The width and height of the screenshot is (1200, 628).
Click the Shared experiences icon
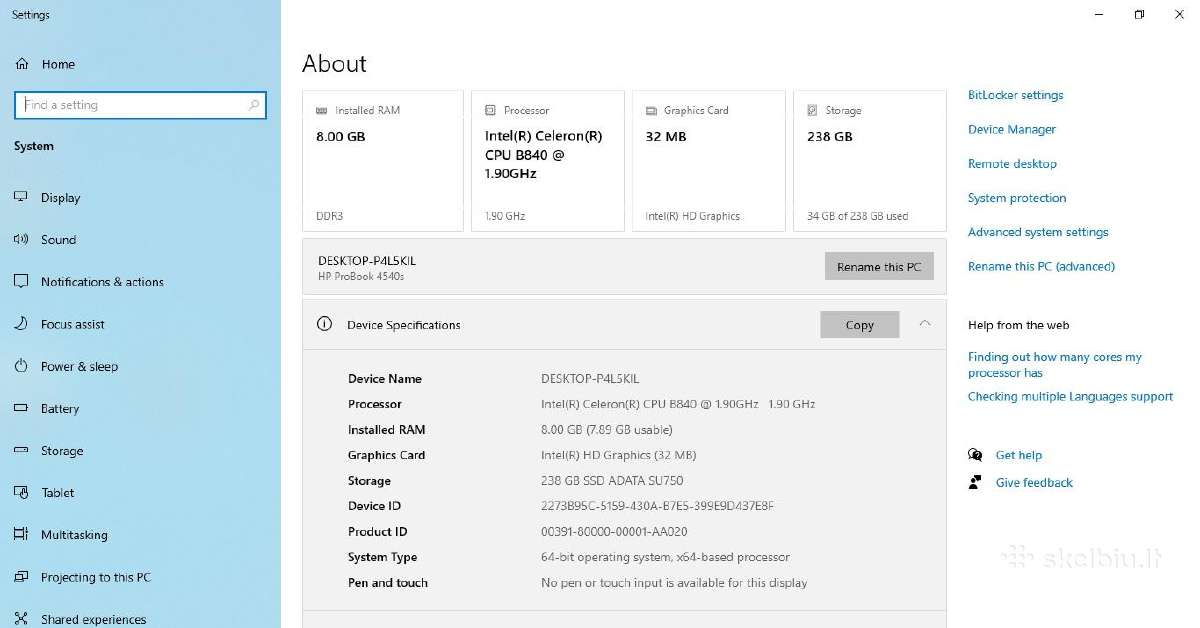coord(21,619)
